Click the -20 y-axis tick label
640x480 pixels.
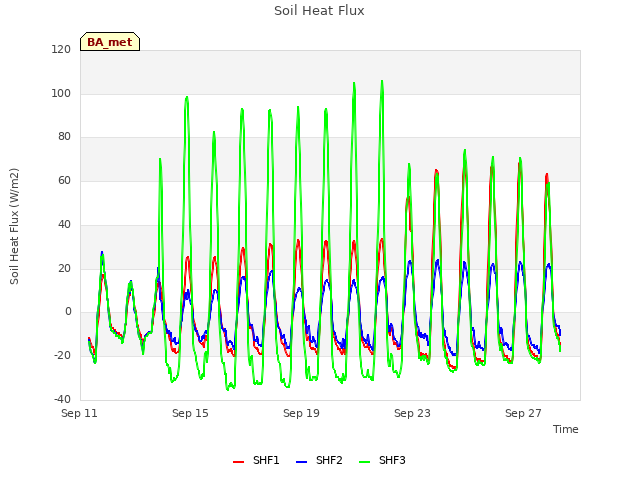tap(62, 356)
